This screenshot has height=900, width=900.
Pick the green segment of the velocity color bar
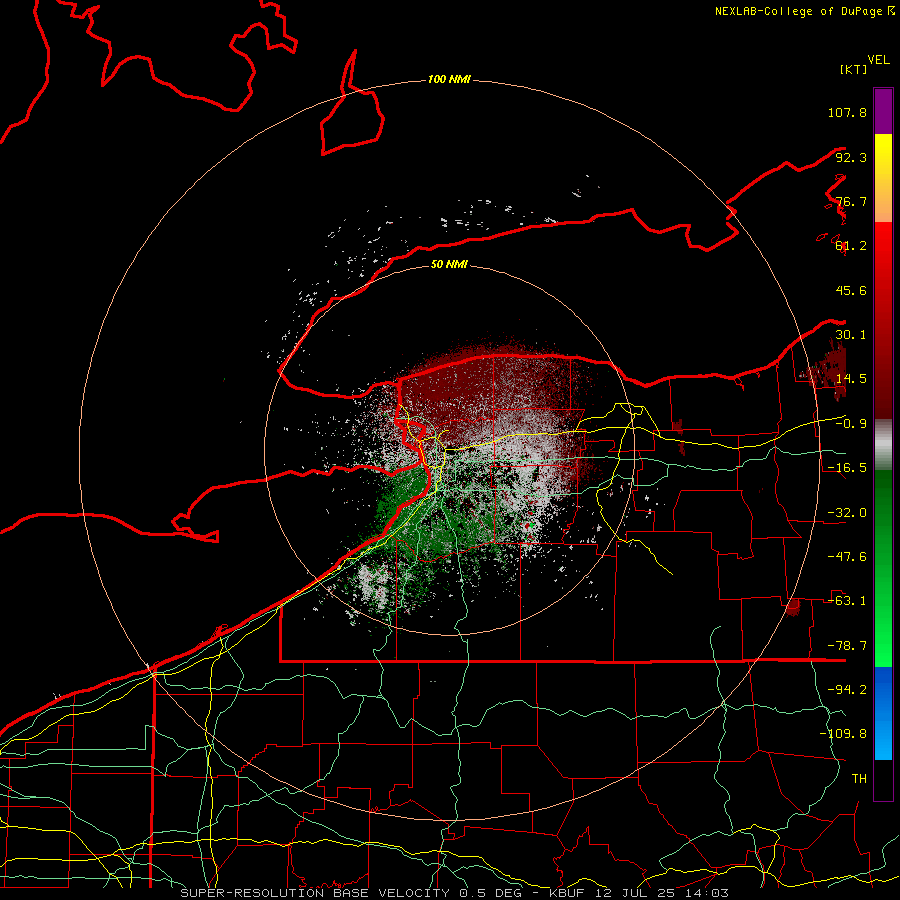[x=883, y=568]
